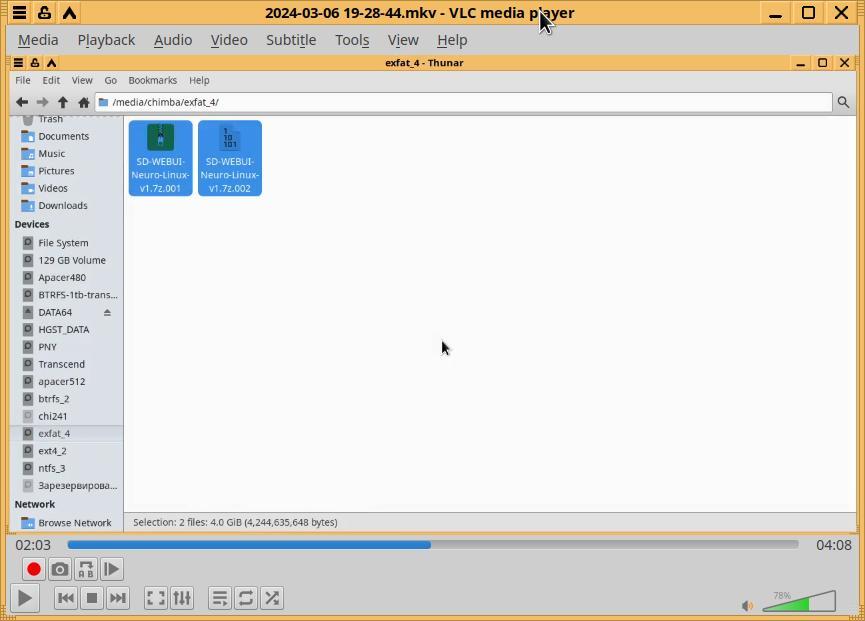Open HGST_DATA device in sidebar
Screen dimensions: 865x621
pyautogui.click(x=66, y=330)
